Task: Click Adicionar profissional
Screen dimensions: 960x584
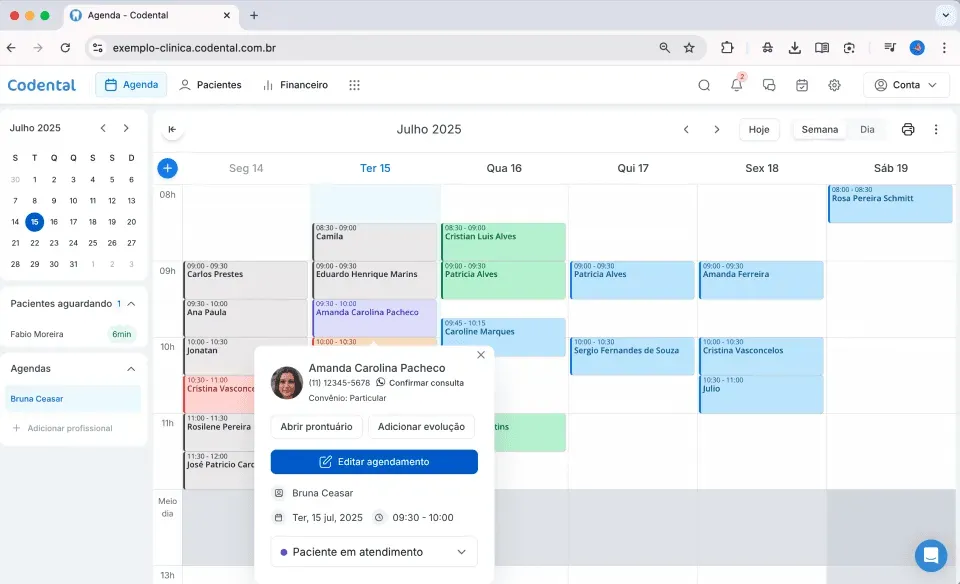Action: (62, 428)
